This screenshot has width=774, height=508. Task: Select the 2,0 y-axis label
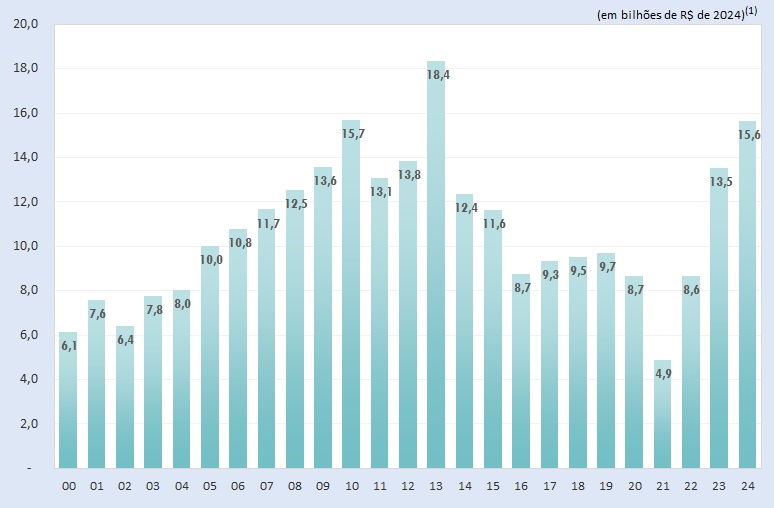pos(26,424)
